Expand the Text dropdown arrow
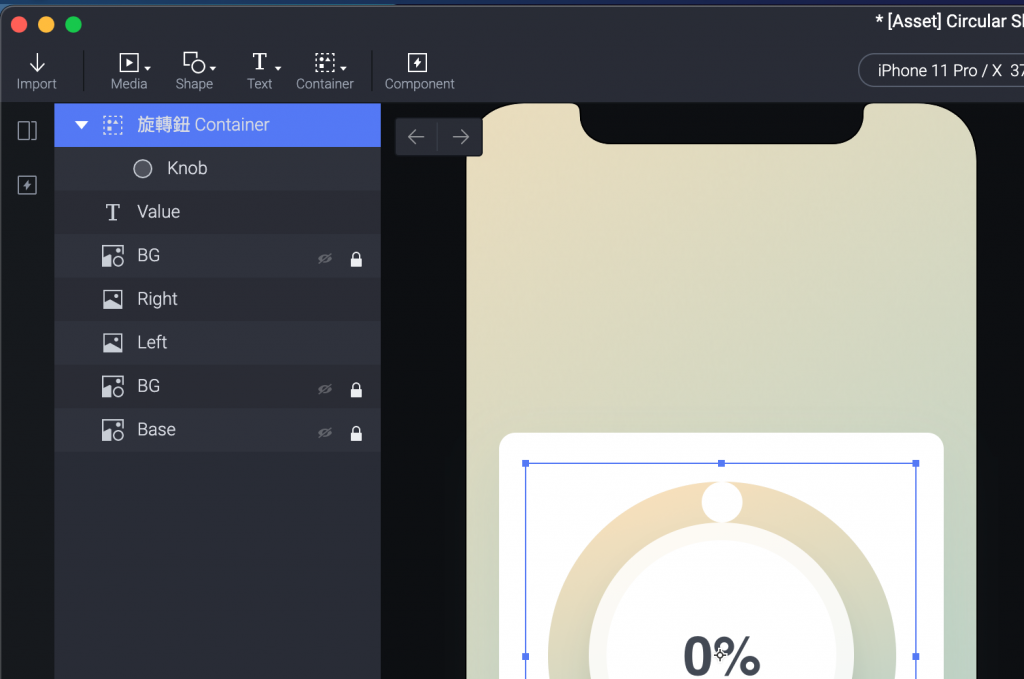This screenshot has height=679, width=1024. point(278,68)
